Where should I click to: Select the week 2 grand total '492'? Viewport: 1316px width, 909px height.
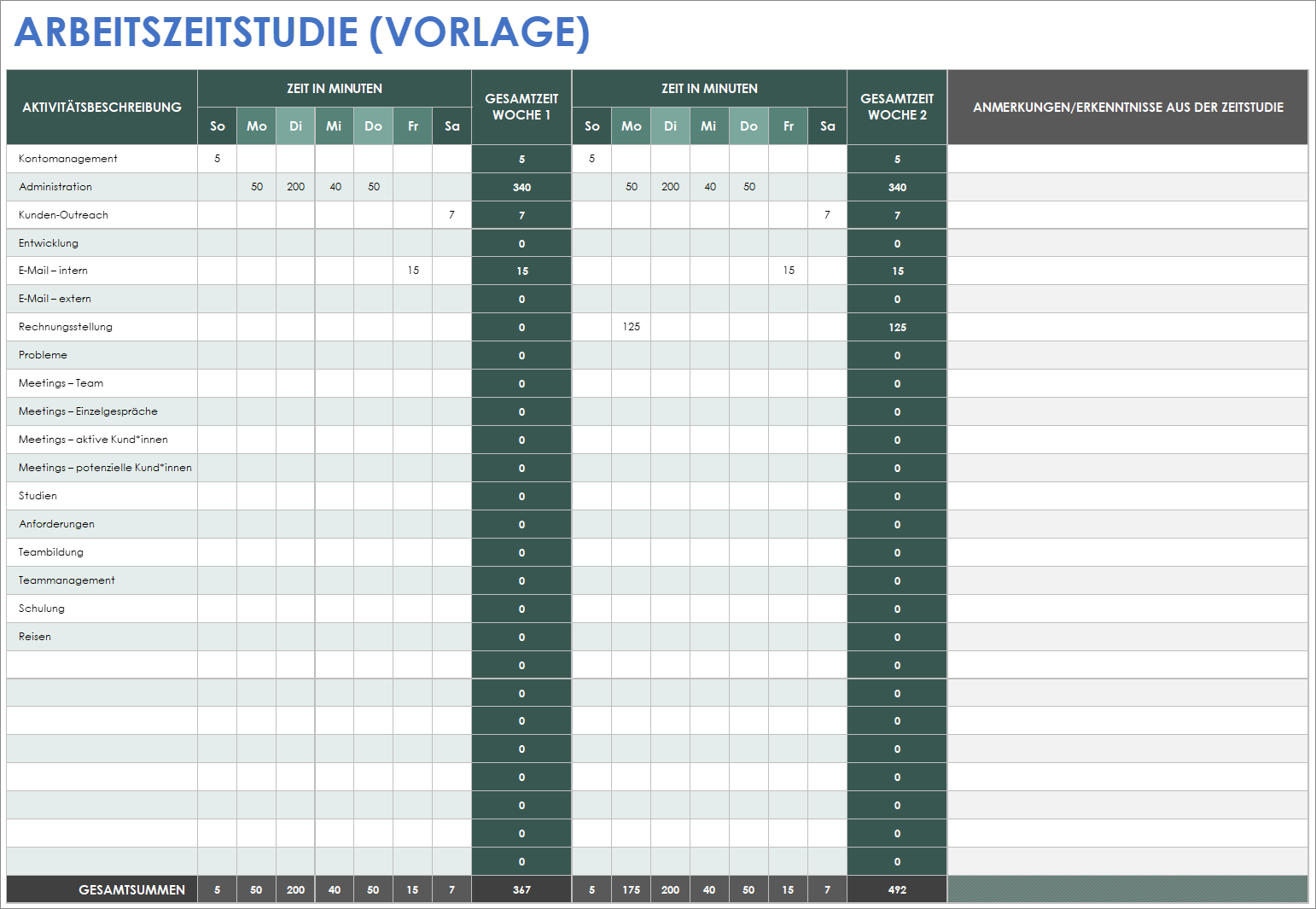[897, 889]
